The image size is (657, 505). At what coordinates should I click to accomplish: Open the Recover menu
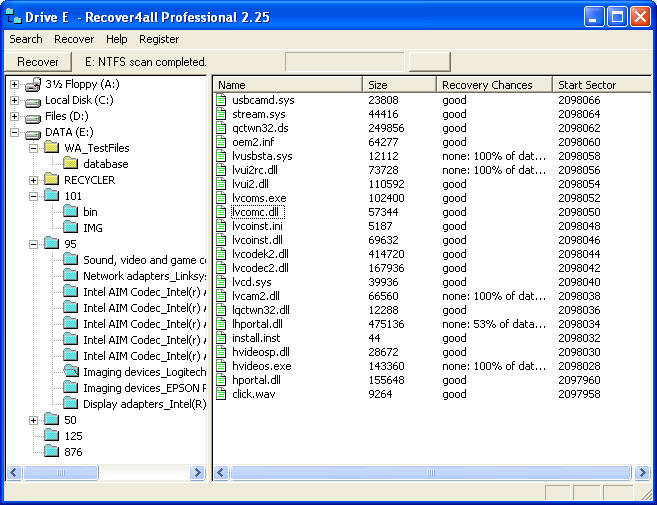coord(74,39)
